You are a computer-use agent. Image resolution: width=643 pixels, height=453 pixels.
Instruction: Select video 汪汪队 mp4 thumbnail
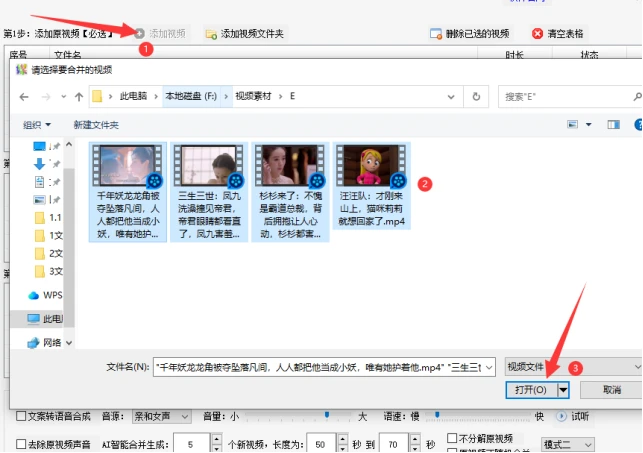[x=372, y=186]
